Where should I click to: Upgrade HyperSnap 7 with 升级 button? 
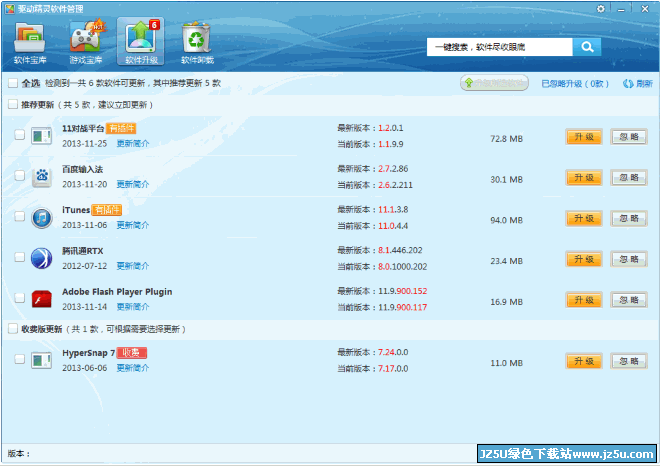(584, 361)
